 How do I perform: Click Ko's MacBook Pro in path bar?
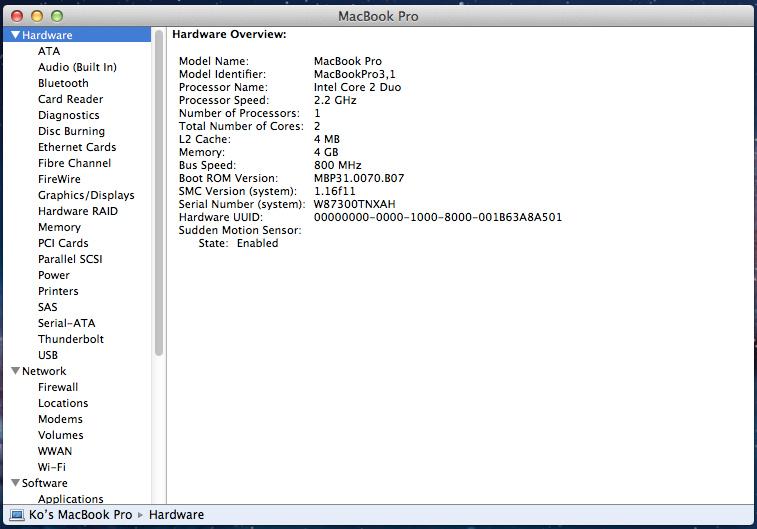coord(80,515)
